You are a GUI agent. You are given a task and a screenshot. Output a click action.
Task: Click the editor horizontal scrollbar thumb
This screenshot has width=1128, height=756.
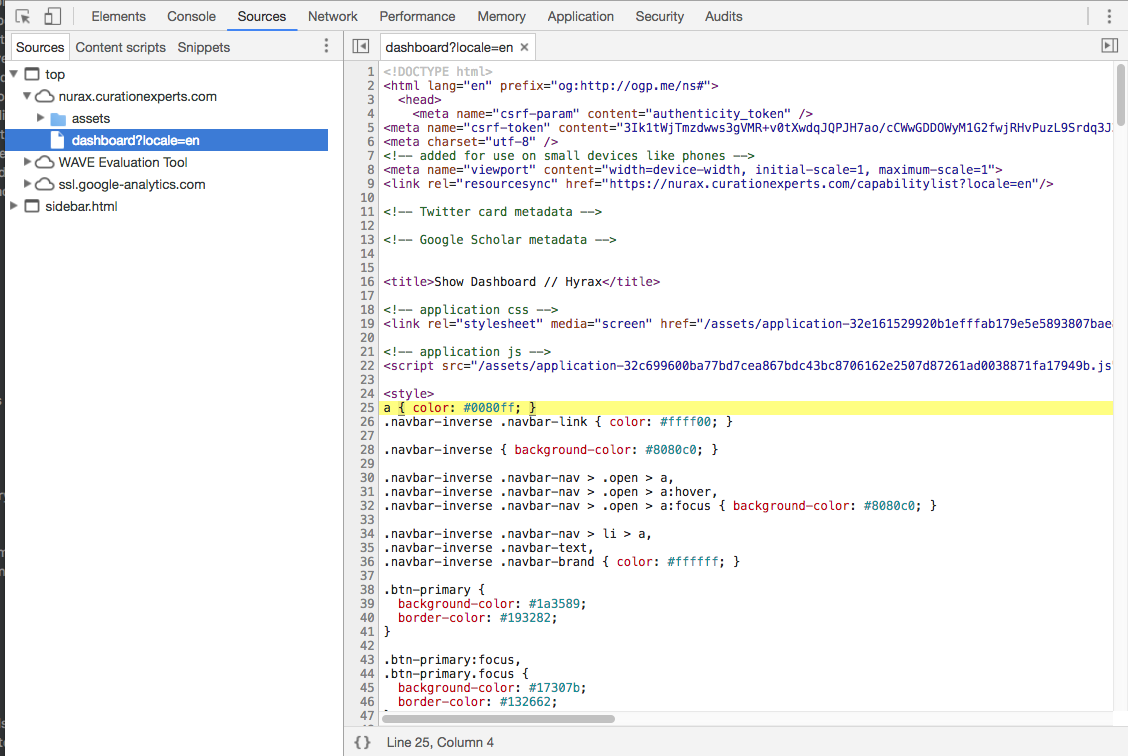click(499, 719)
